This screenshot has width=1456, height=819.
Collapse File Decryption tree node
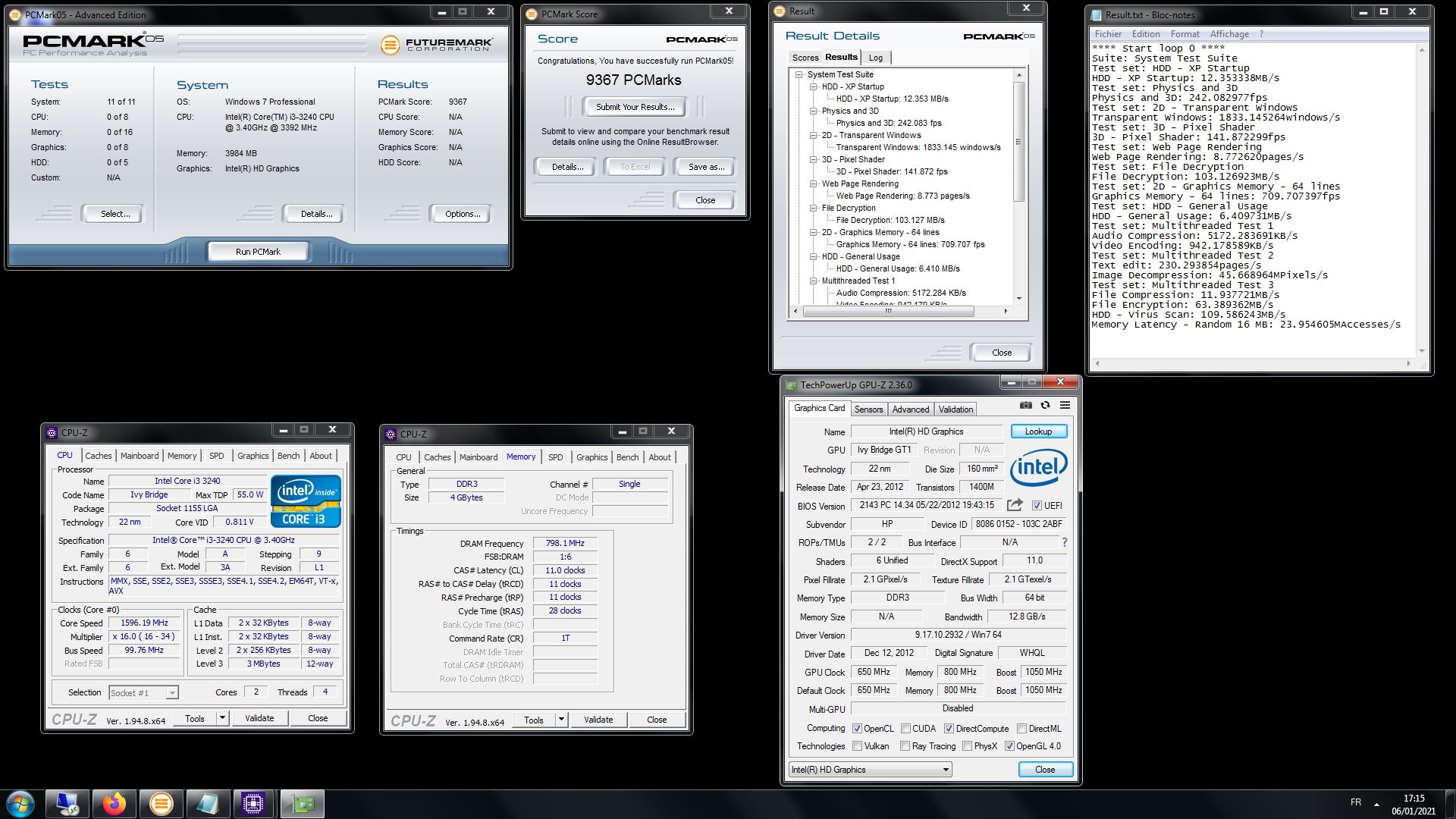click(813, 208)
